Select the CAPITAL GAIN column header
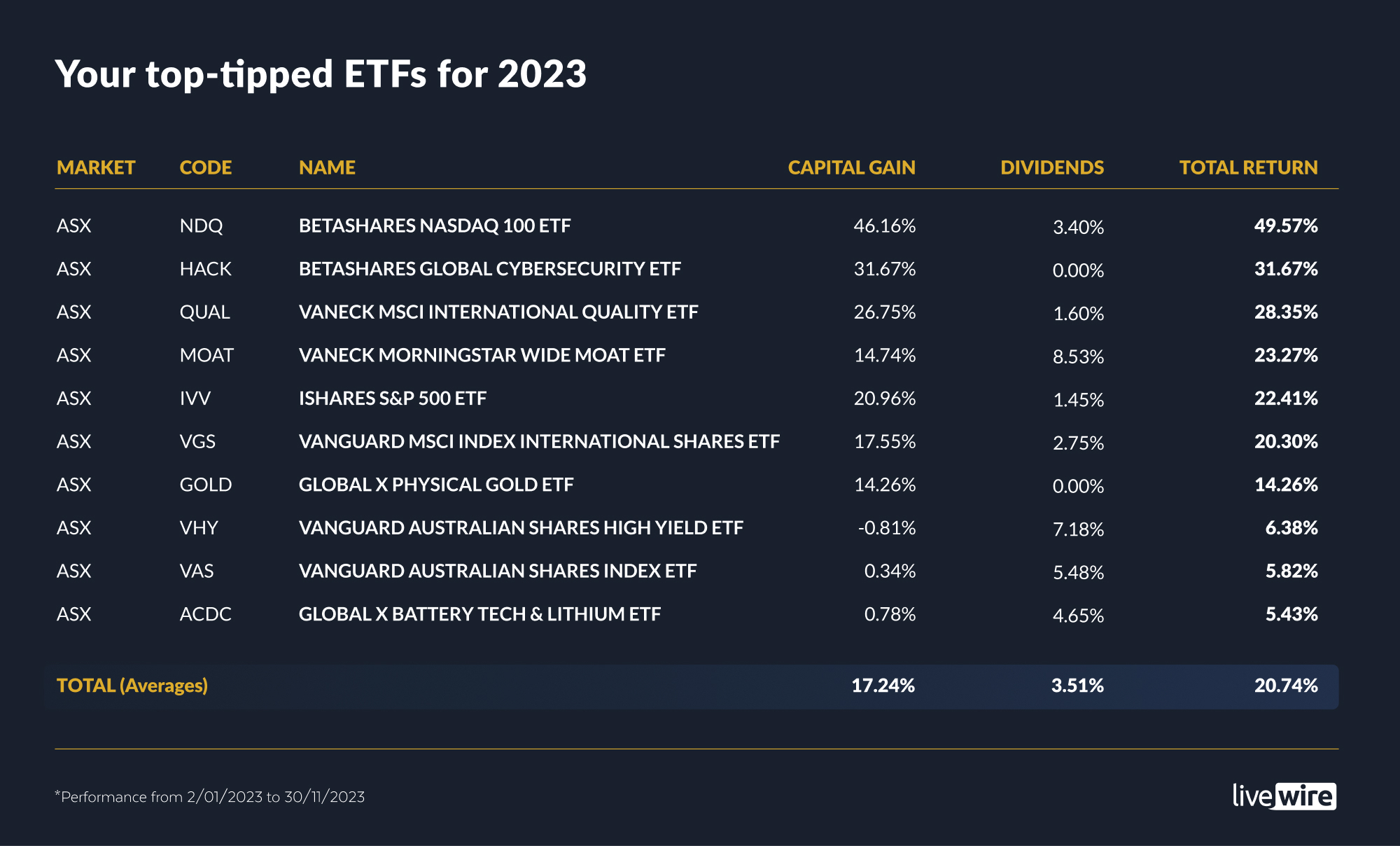Viewport: 1400px width, 846px height. (x=851, y=167)
